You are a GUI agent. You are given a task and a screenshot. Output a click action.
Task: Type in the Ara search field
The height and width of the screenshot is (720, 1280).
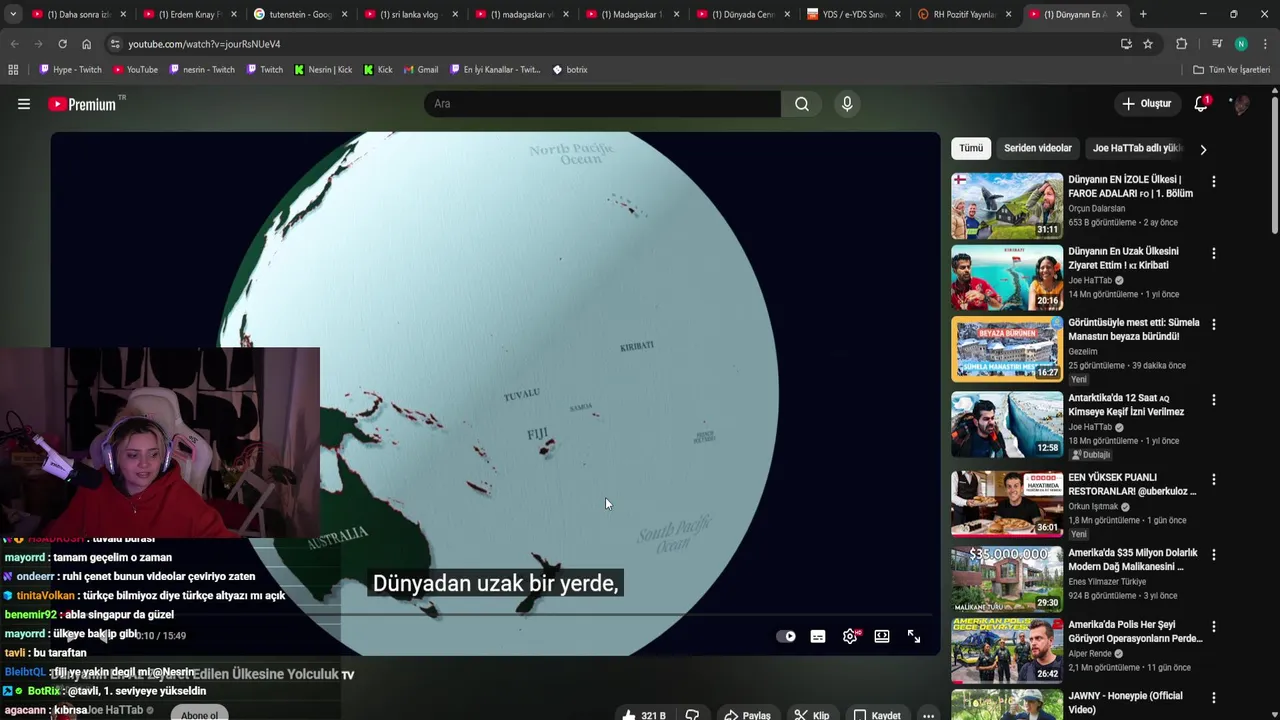pyautogui.click(x=602, y=104)
